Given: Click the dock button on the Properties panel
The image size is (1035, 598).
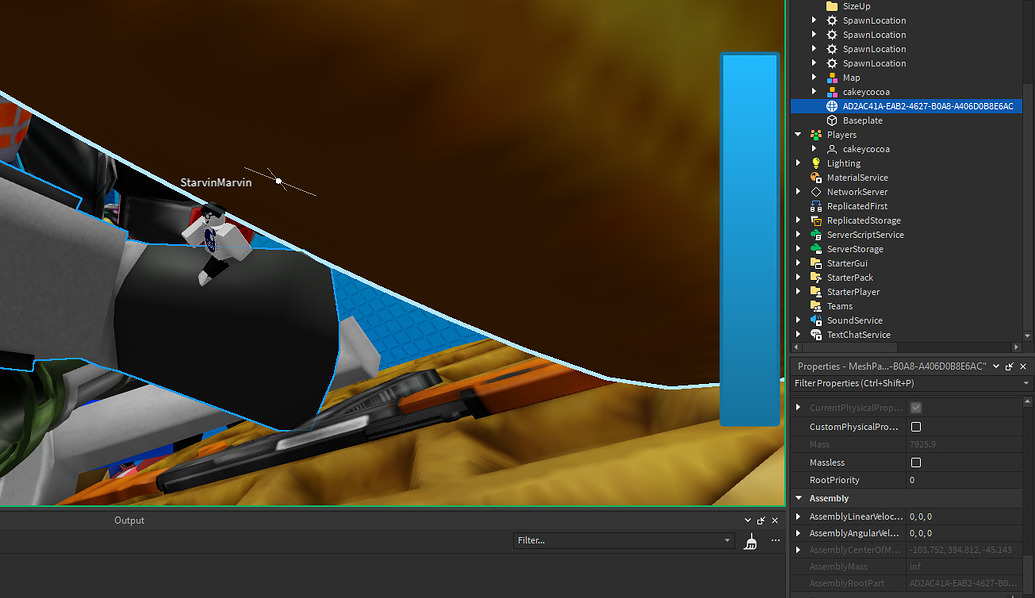Looking at the screenshot, I should coord(1011,366).
